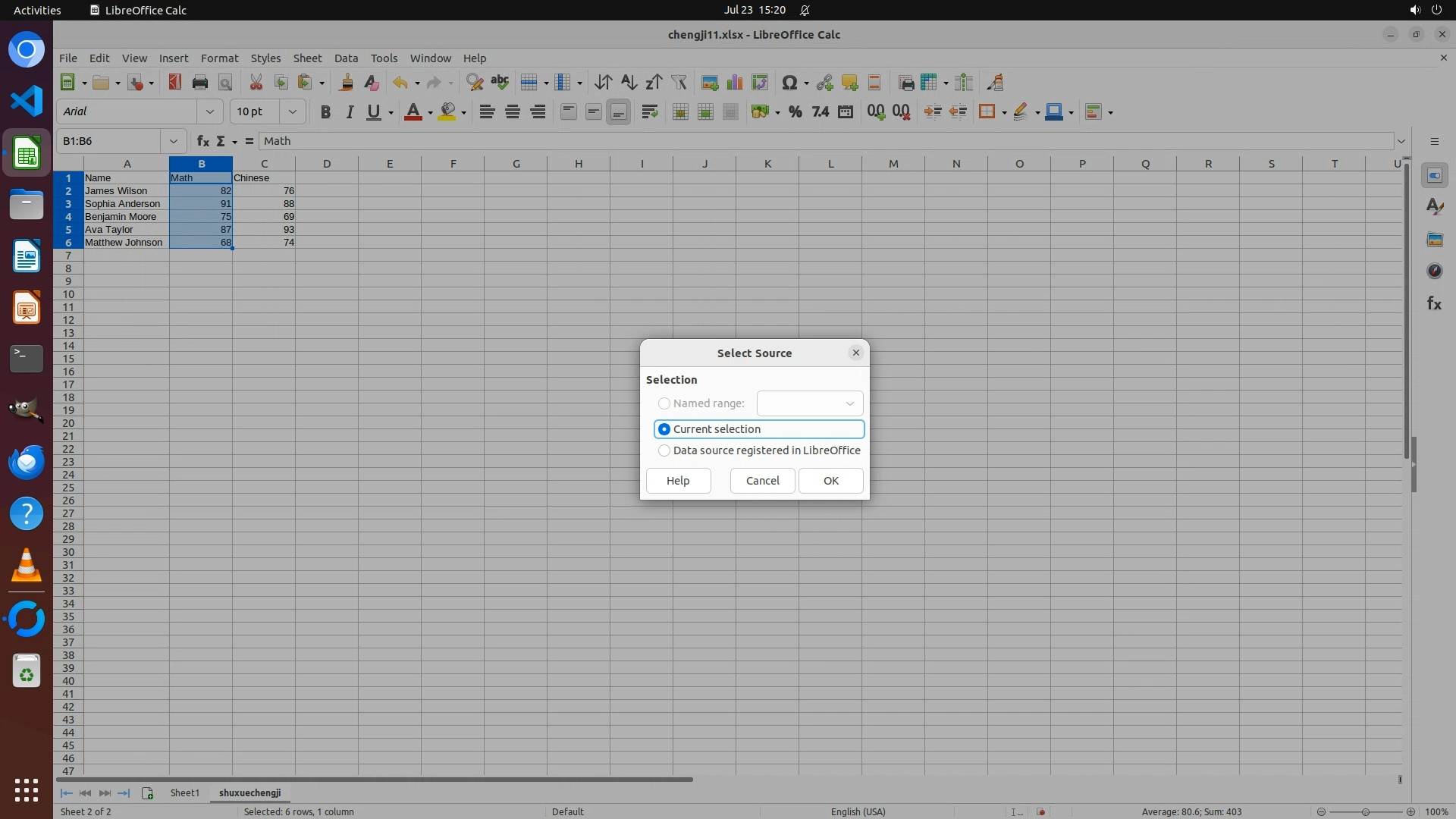Select the Named range radio option
Screen dimensions: 1456x819
[664, 403]
